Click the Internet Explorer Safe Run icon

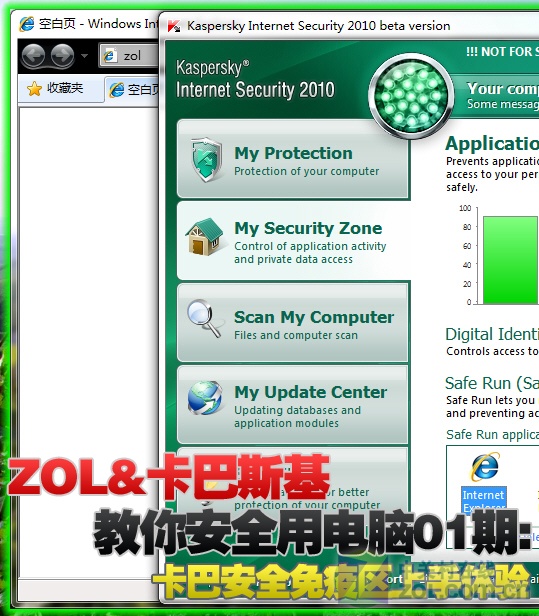[485, 467]
